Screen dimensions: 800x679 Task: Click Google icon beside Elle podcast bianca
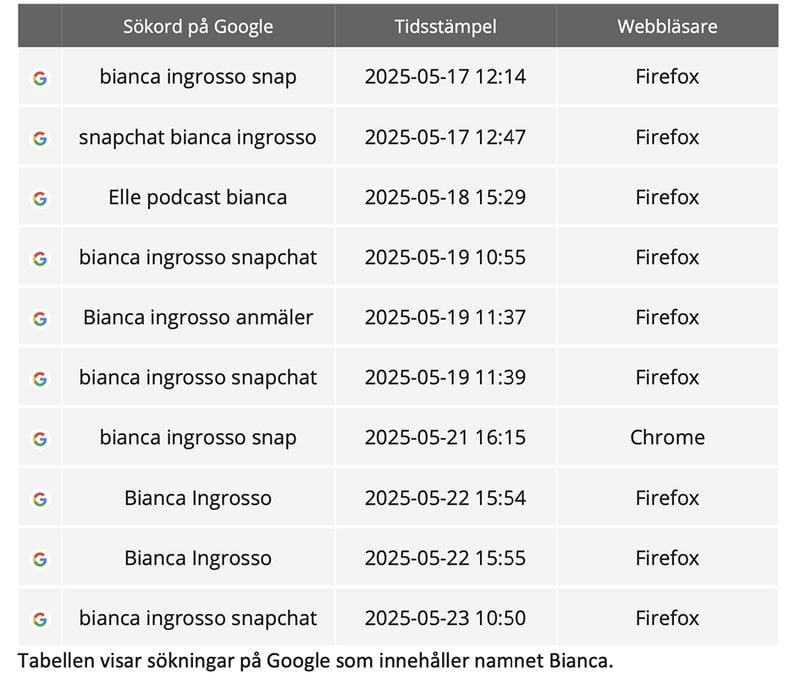pos(40,198)
